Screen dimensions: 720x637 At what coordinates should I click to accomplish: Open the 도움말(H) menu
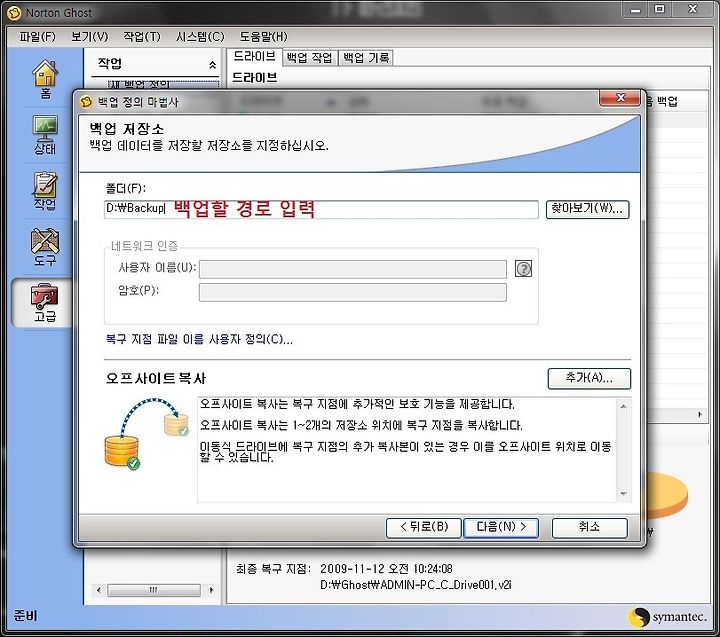point(264,37)
